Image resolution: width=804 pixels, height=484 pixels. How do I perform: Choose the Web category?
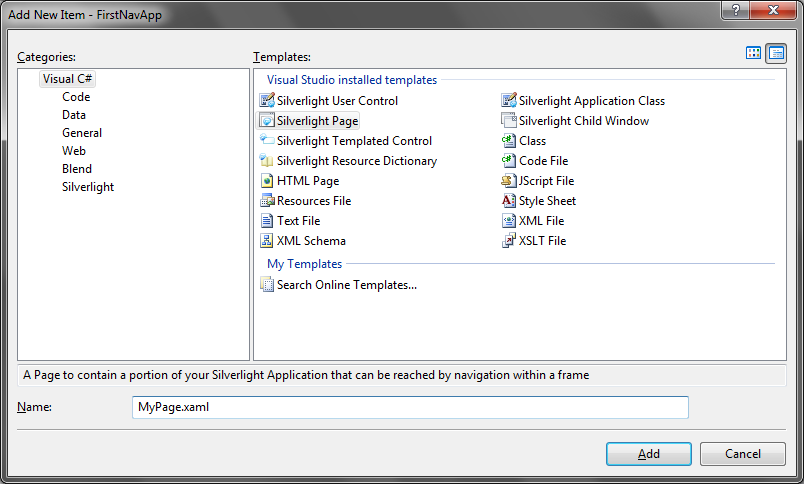click(x=74, y=151)
